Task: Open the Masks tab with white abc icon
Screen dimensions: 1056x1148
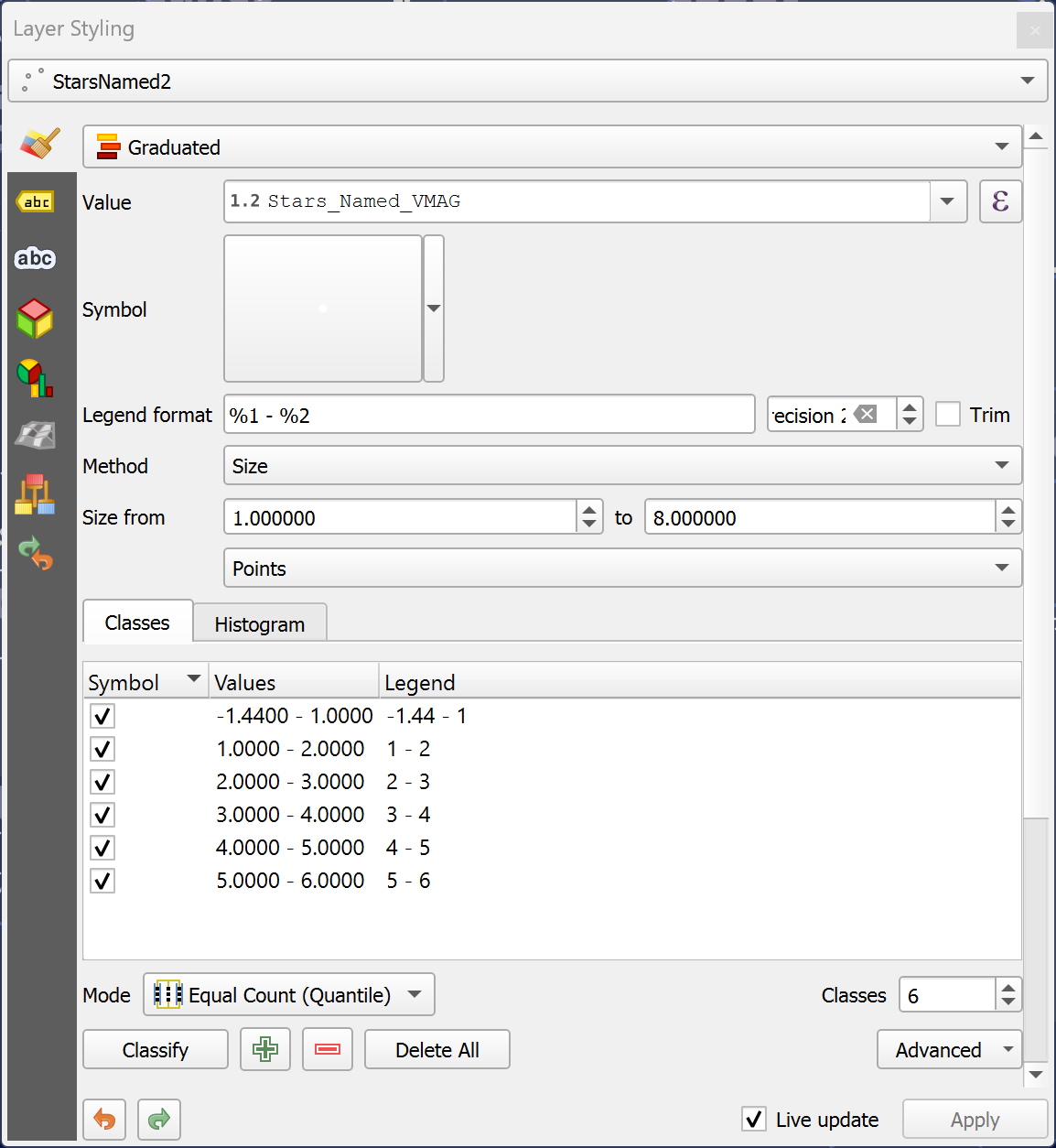Action: [36, 259]
